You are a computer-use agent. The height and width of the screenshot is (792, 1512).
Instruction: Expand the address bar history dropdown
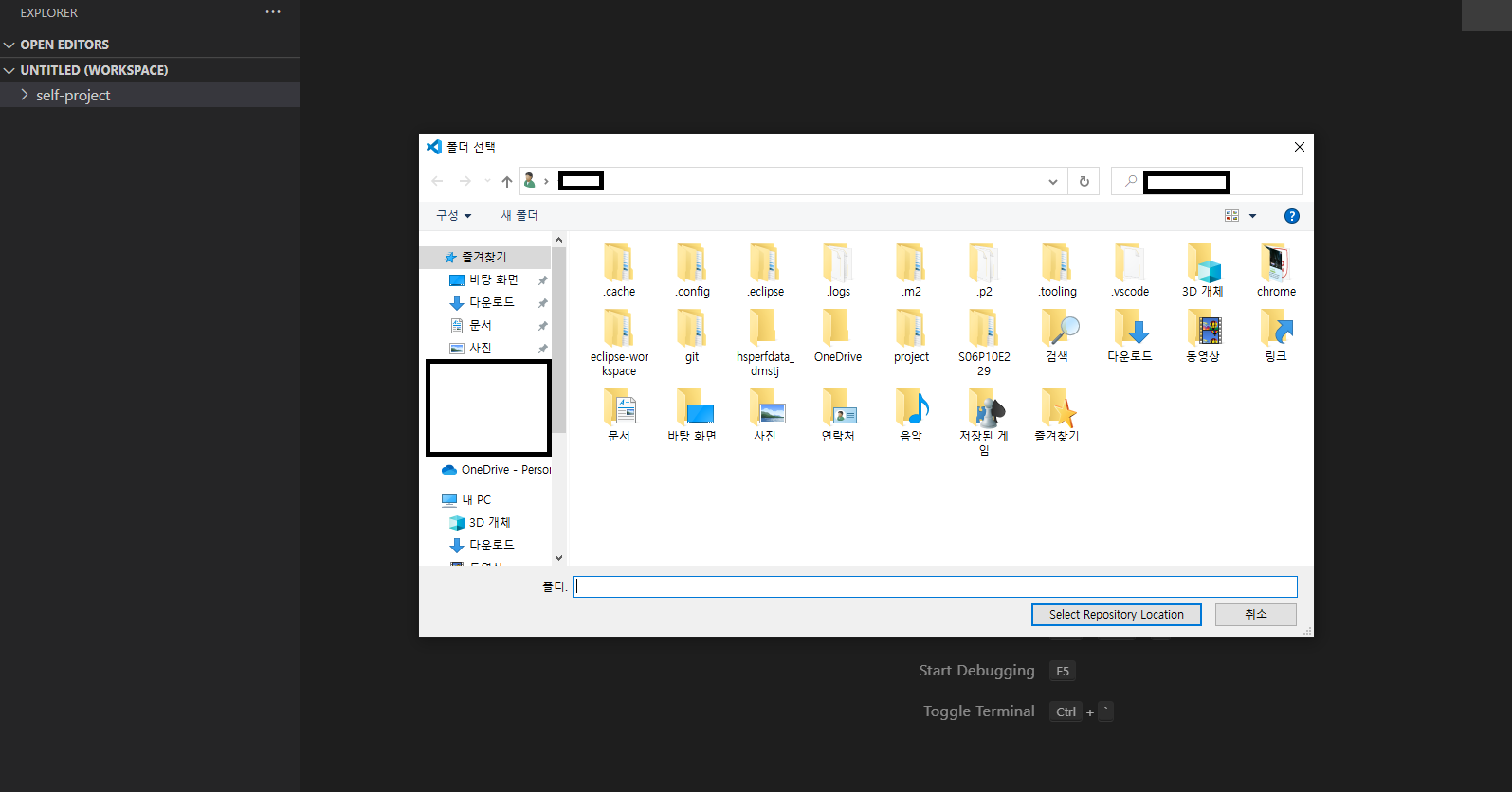click(x=1052, y=182)
